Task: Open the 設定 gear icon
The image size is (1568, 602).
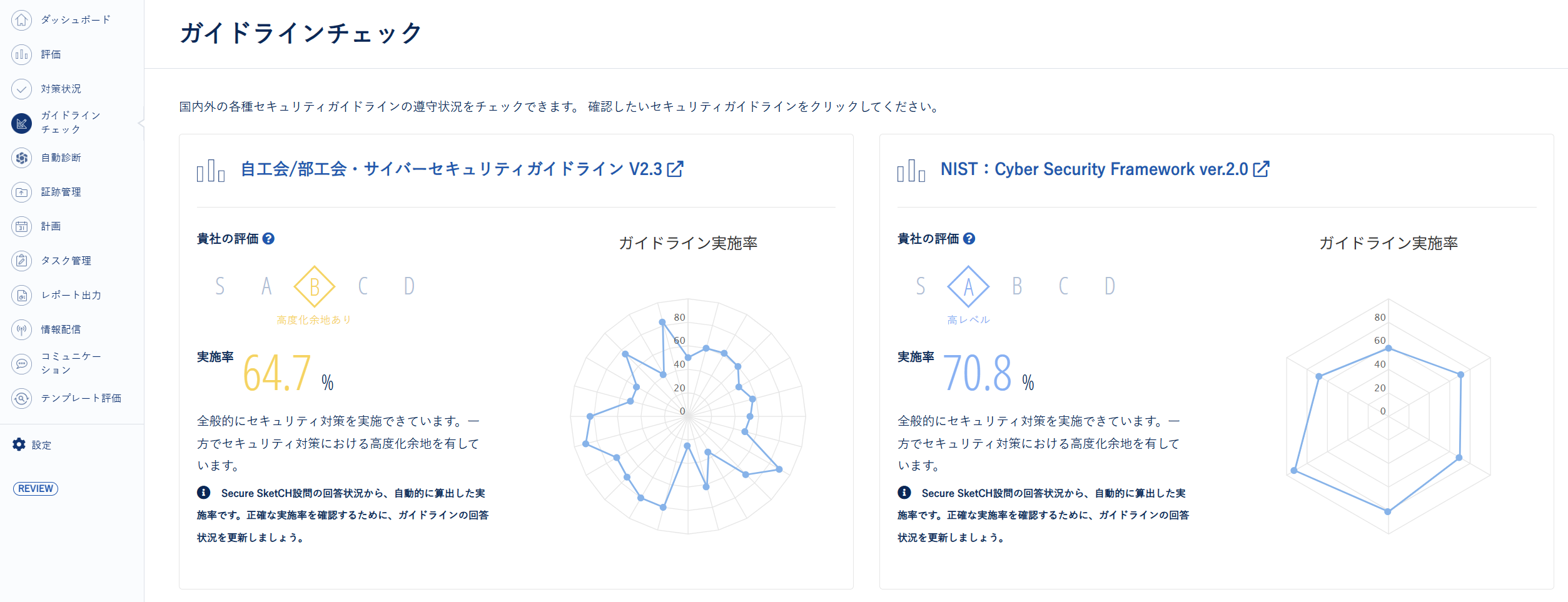Action: click(19, 444)
